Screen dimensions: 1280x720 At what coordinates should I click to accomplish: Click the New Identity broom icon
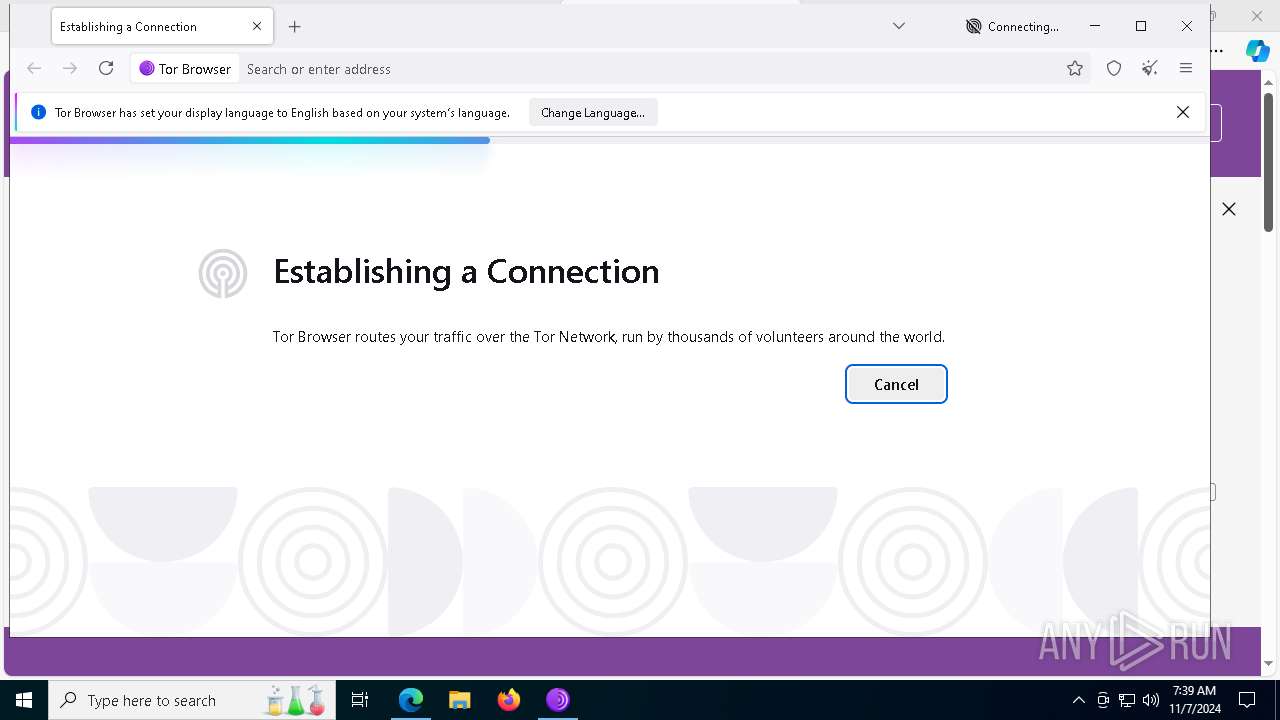click(x=1150, y=69)
